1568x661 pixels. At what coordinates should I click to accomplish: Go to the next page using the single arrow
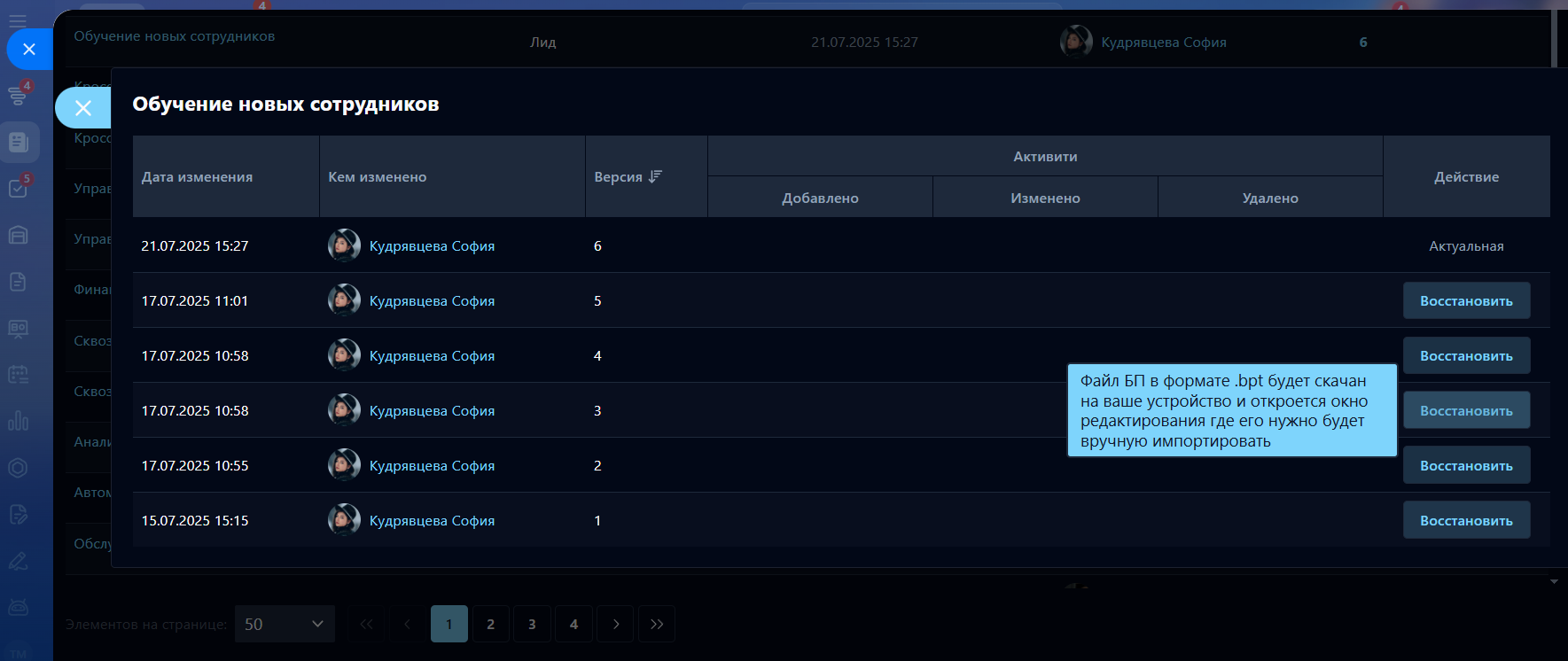(x=616, y=624)
